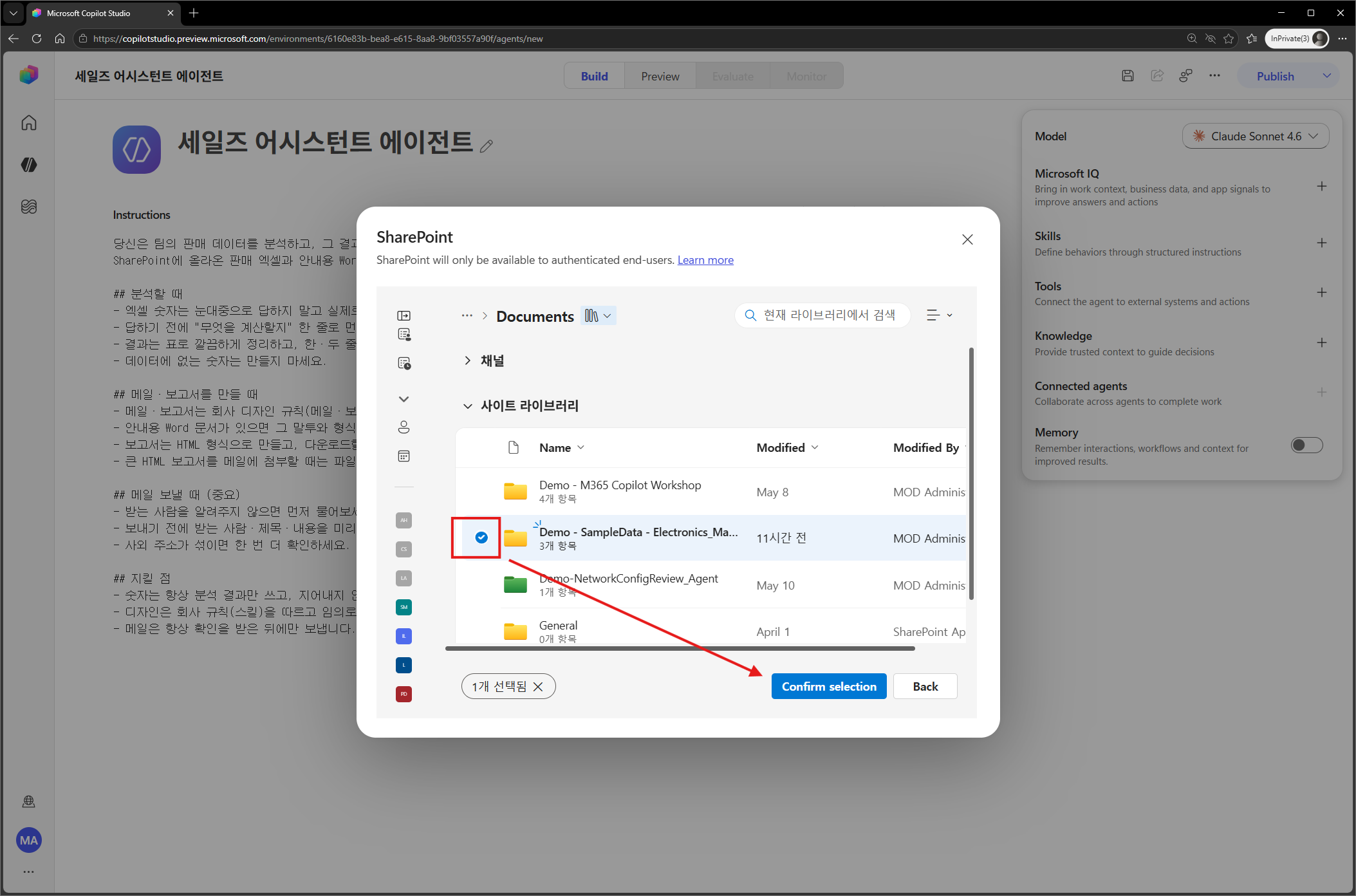Click the environment icon near bottom of sidebar

coord(28,801)
